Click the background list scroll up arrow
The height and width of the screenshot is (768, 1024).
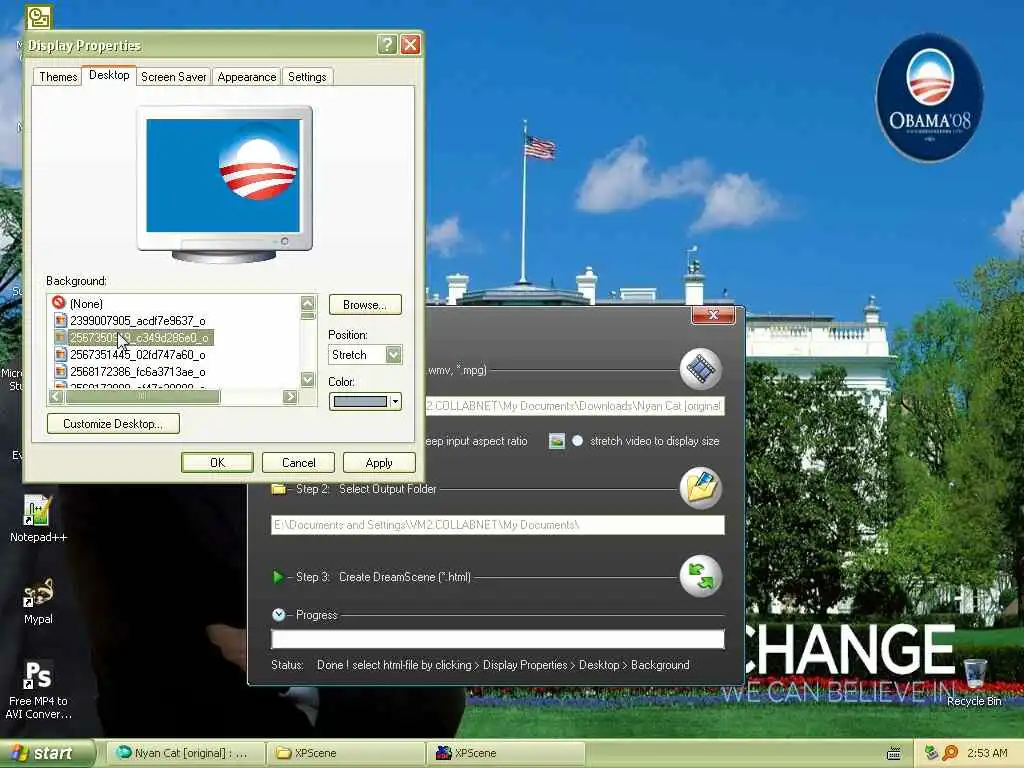point(308,302)
